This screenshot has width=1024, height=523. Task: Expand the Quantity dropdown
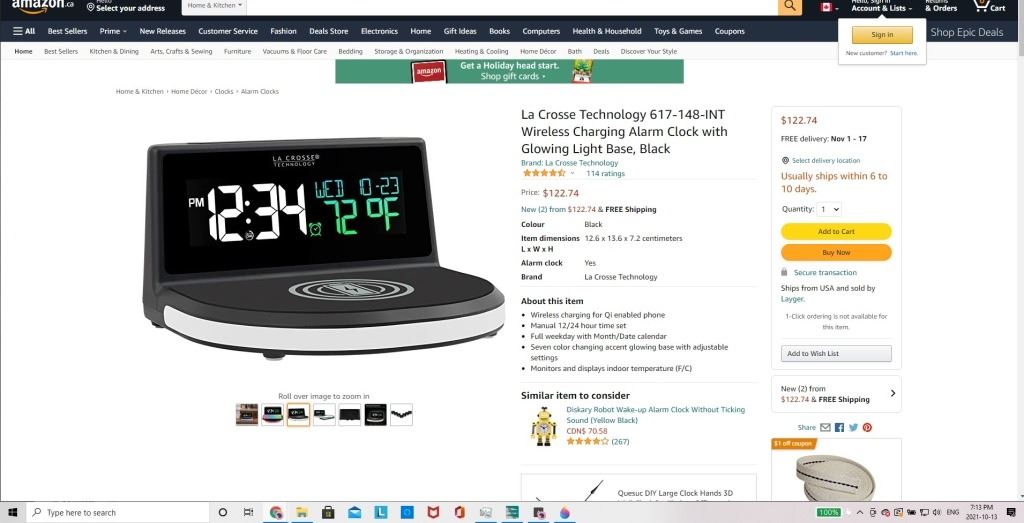[x=829, y=210]
